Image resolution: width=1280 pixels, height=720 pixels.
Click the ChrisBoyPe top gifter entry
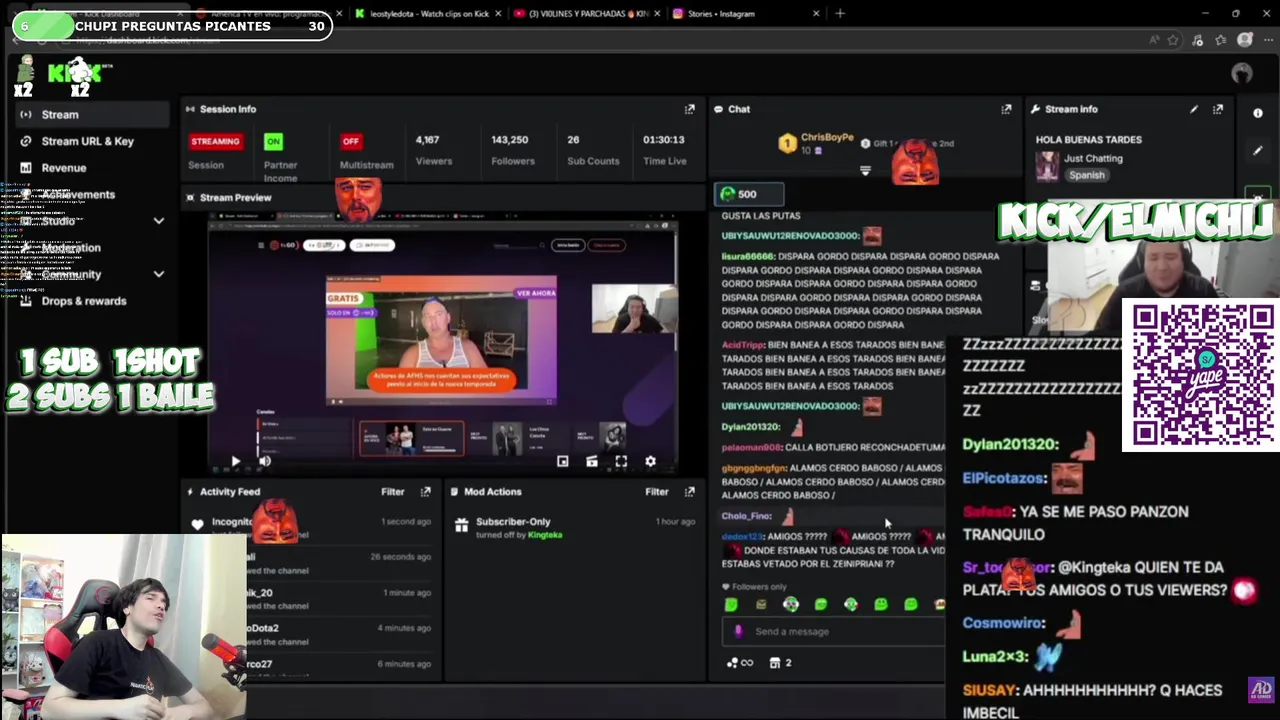[818, 143]
